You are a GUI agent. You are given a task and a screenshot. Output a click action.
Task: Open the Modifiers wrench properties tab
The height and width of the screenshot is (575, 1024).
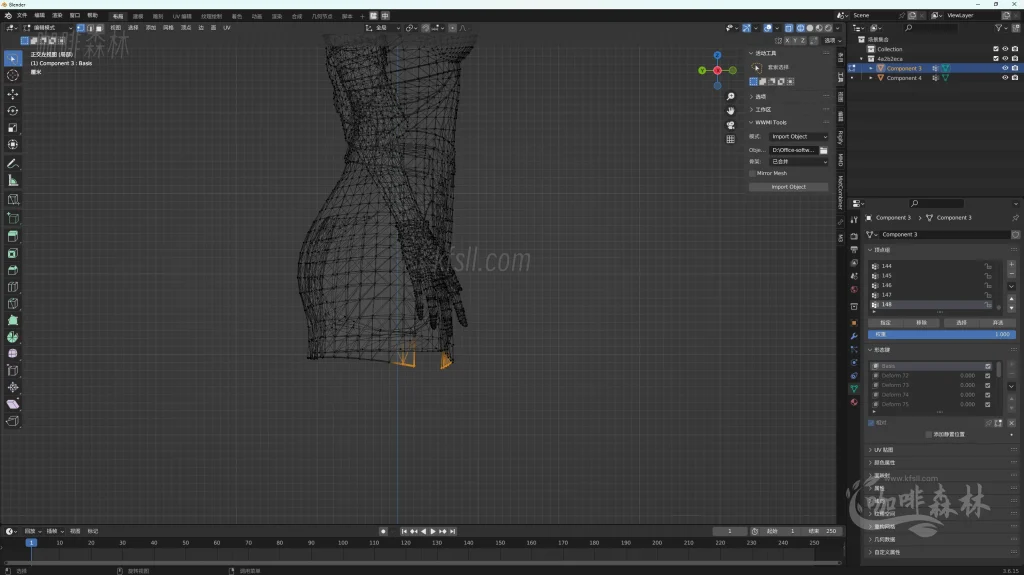(854, 337)
